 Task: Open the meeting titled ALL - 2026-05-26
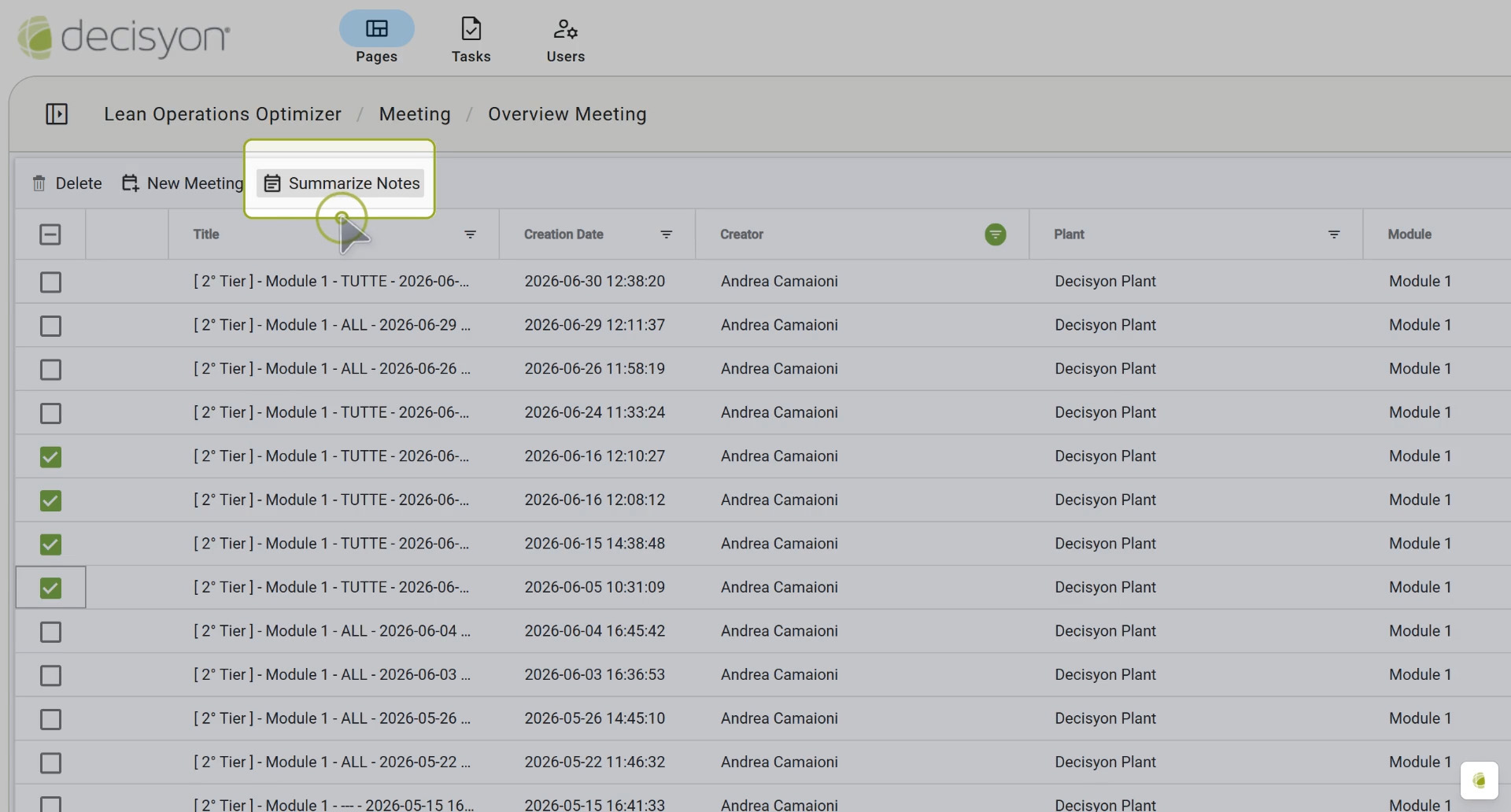click(x=332, y=718)
